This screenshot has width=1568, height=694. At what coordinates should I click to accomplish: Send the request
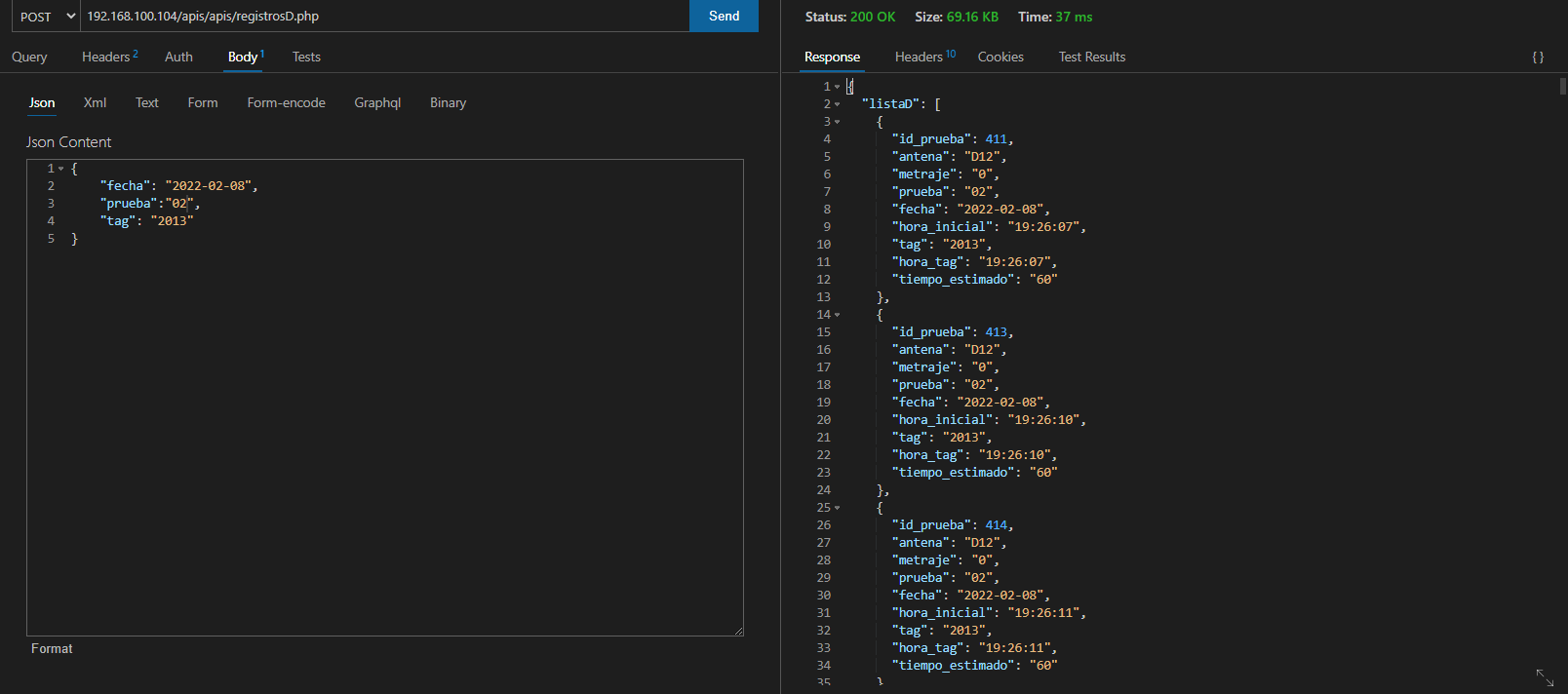tap(724, 16)
